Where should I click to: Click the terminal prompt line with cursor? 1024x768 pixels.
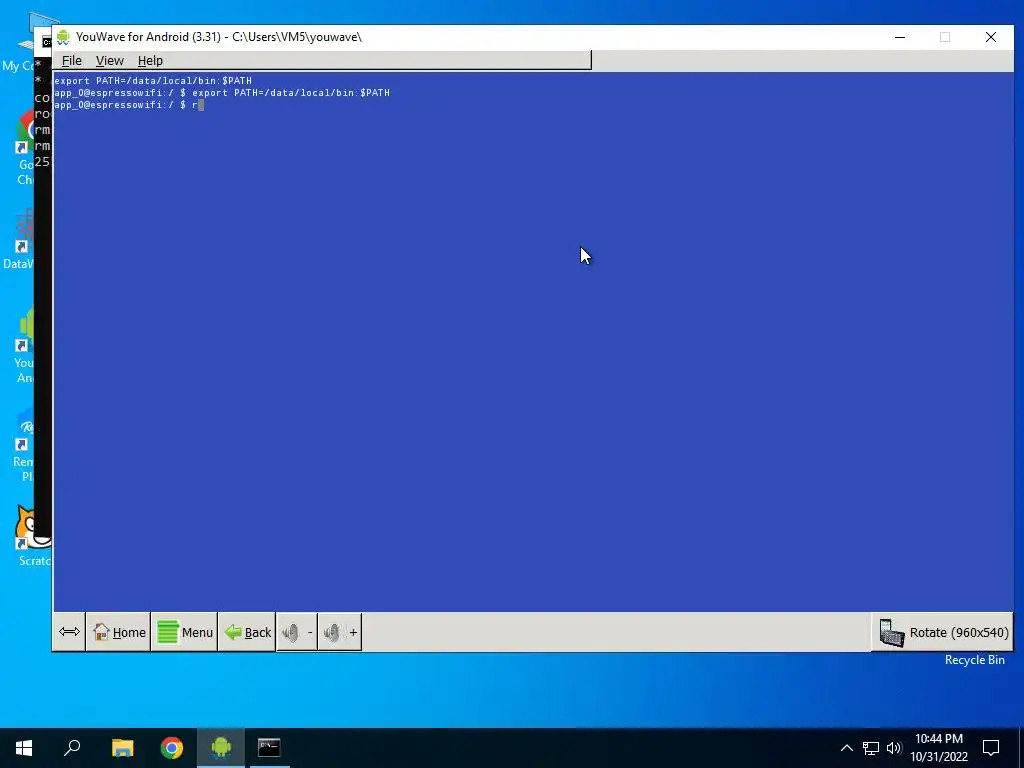[x=129, y=105]
